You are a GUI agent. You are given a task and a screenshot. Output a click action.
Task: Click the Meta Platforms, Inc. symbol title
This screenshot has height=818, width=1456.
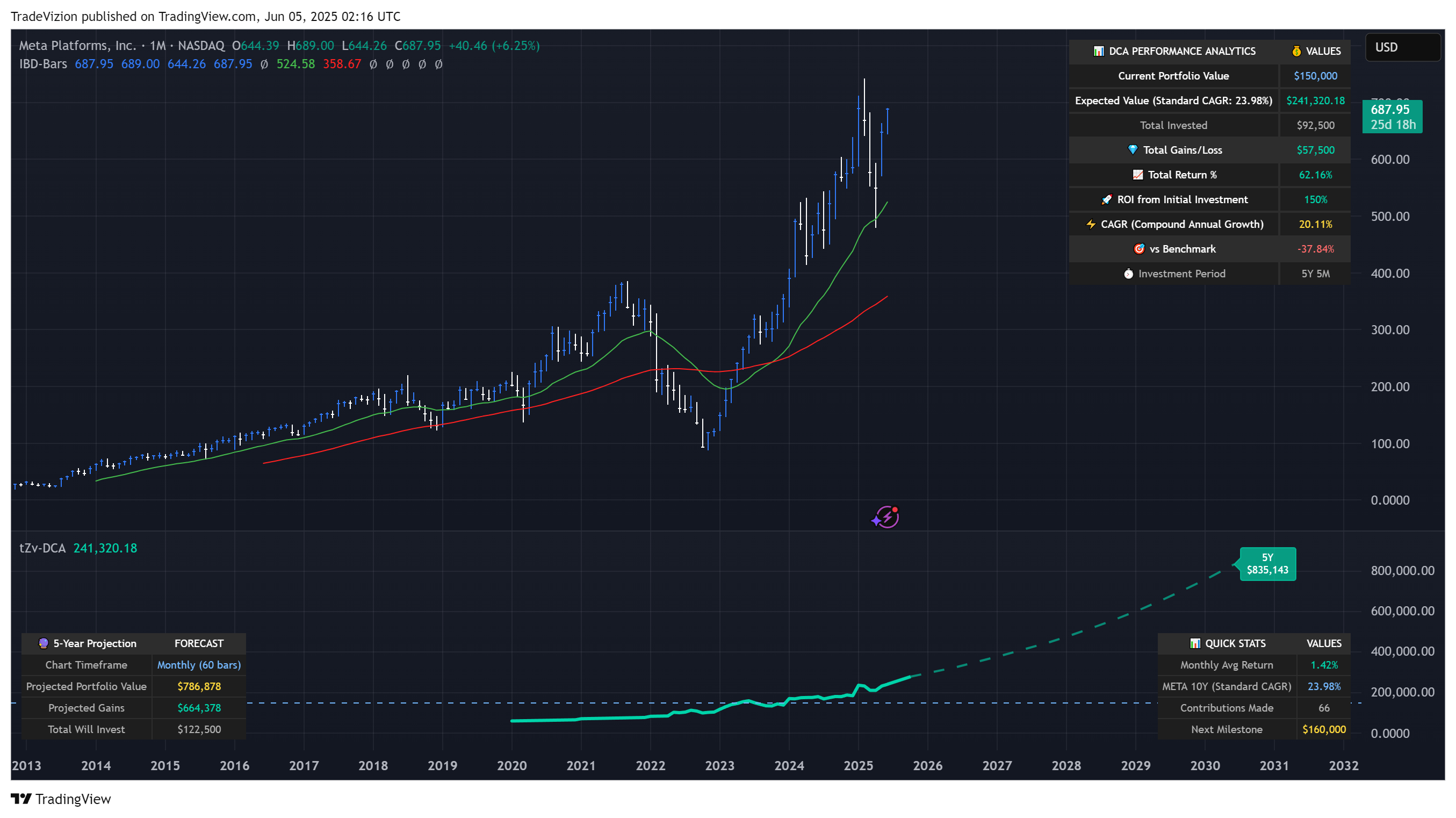[x=77, y=46]
